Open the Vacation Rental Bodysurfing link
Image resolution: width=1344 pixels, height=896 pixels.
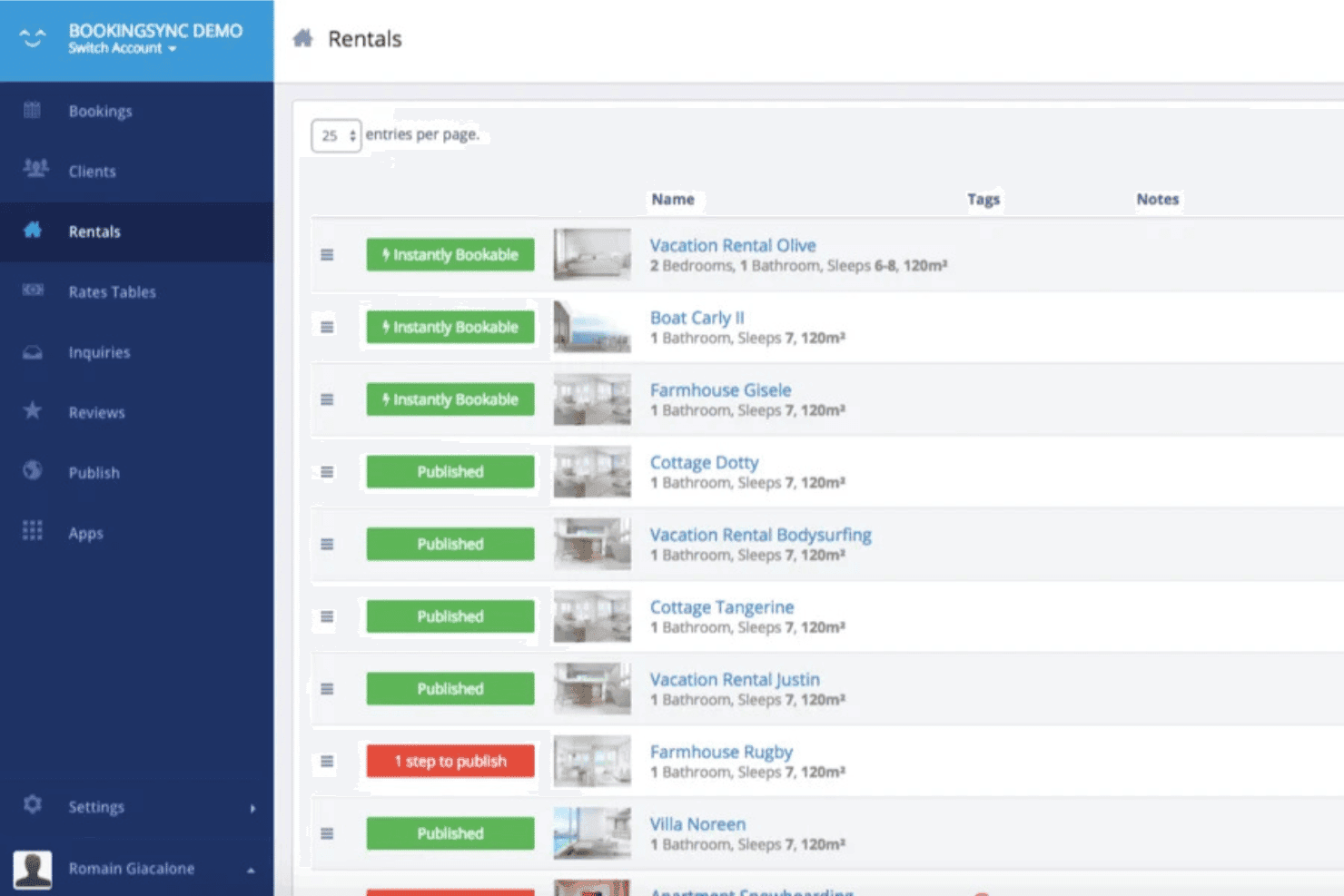click(x=760, y=535)
